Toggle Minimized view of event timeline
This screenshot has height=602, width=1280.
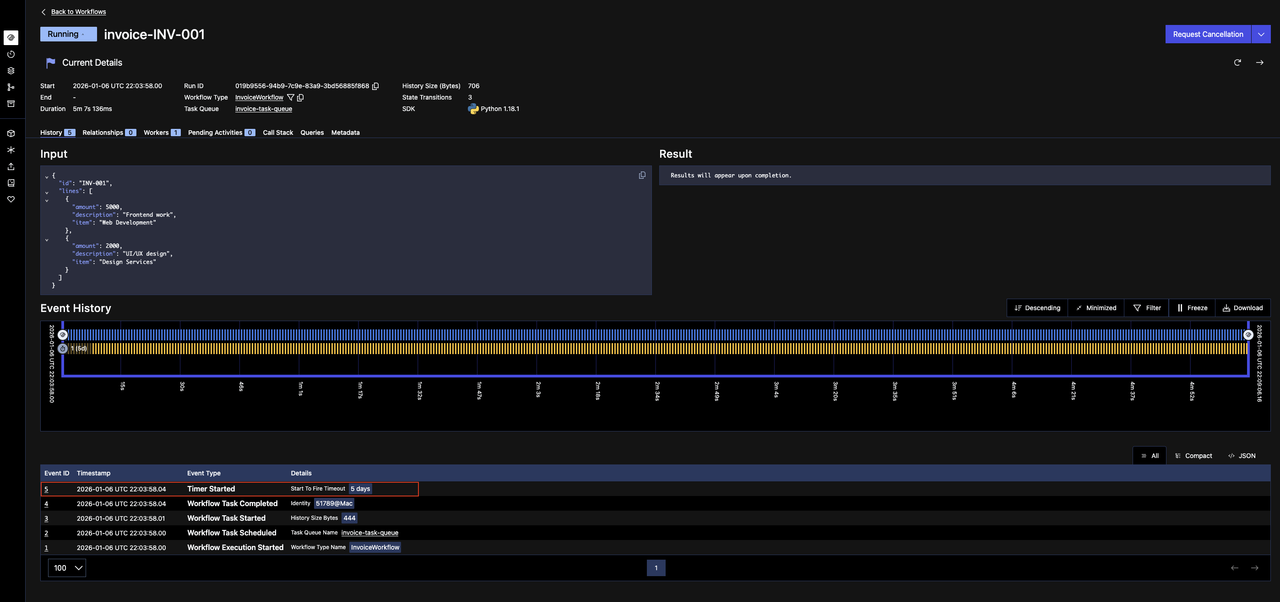point(1096,308)
